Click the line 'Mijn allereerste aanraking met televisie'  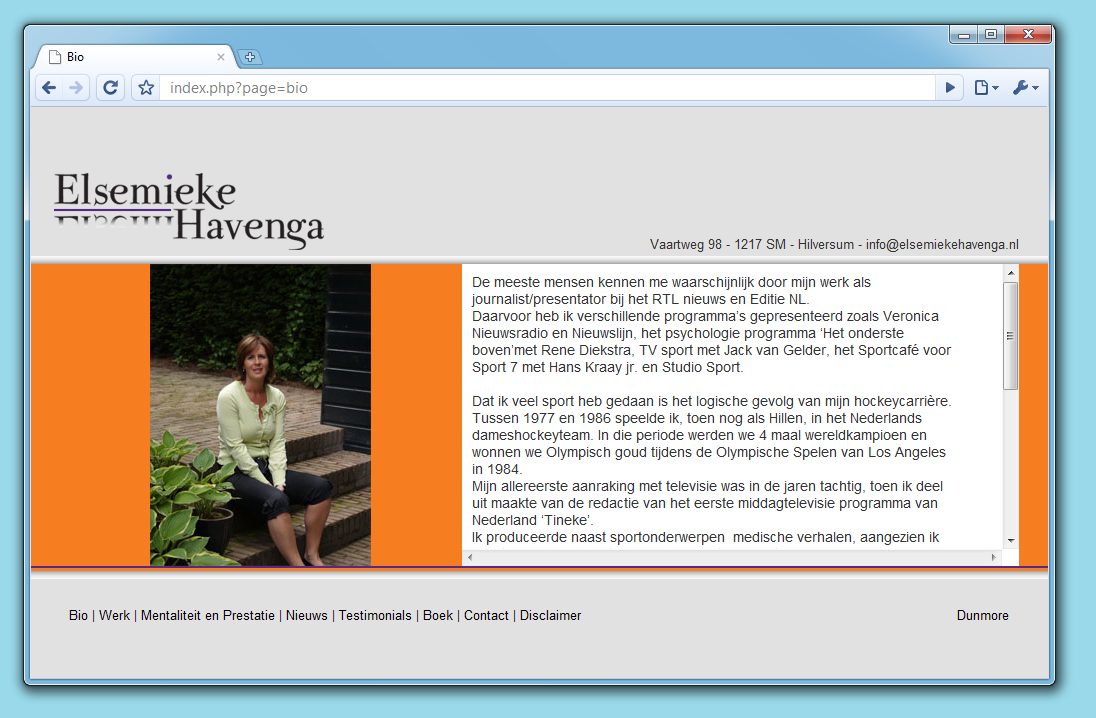(x=707, y=487)
